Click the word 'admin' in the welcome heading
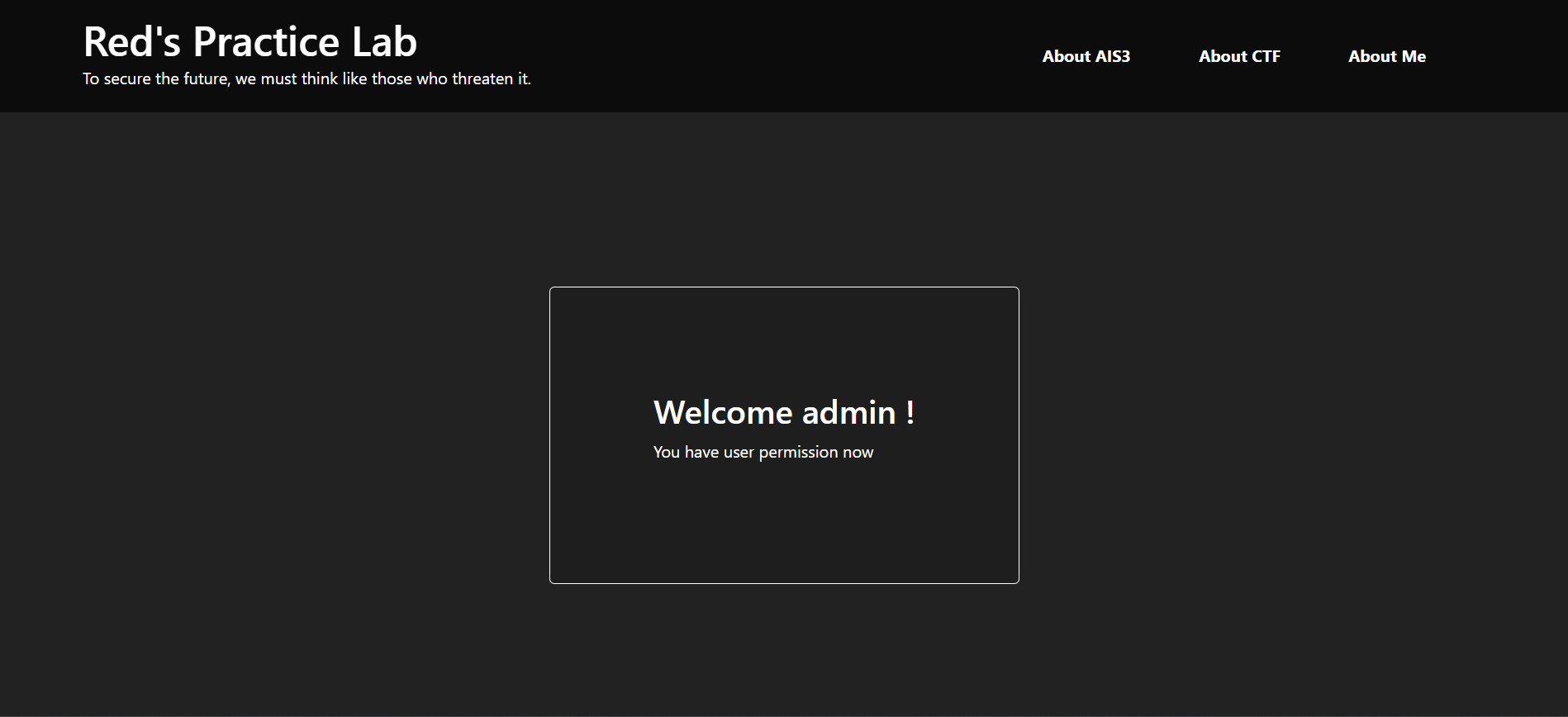1568x717 pixels. coord(848,412)
